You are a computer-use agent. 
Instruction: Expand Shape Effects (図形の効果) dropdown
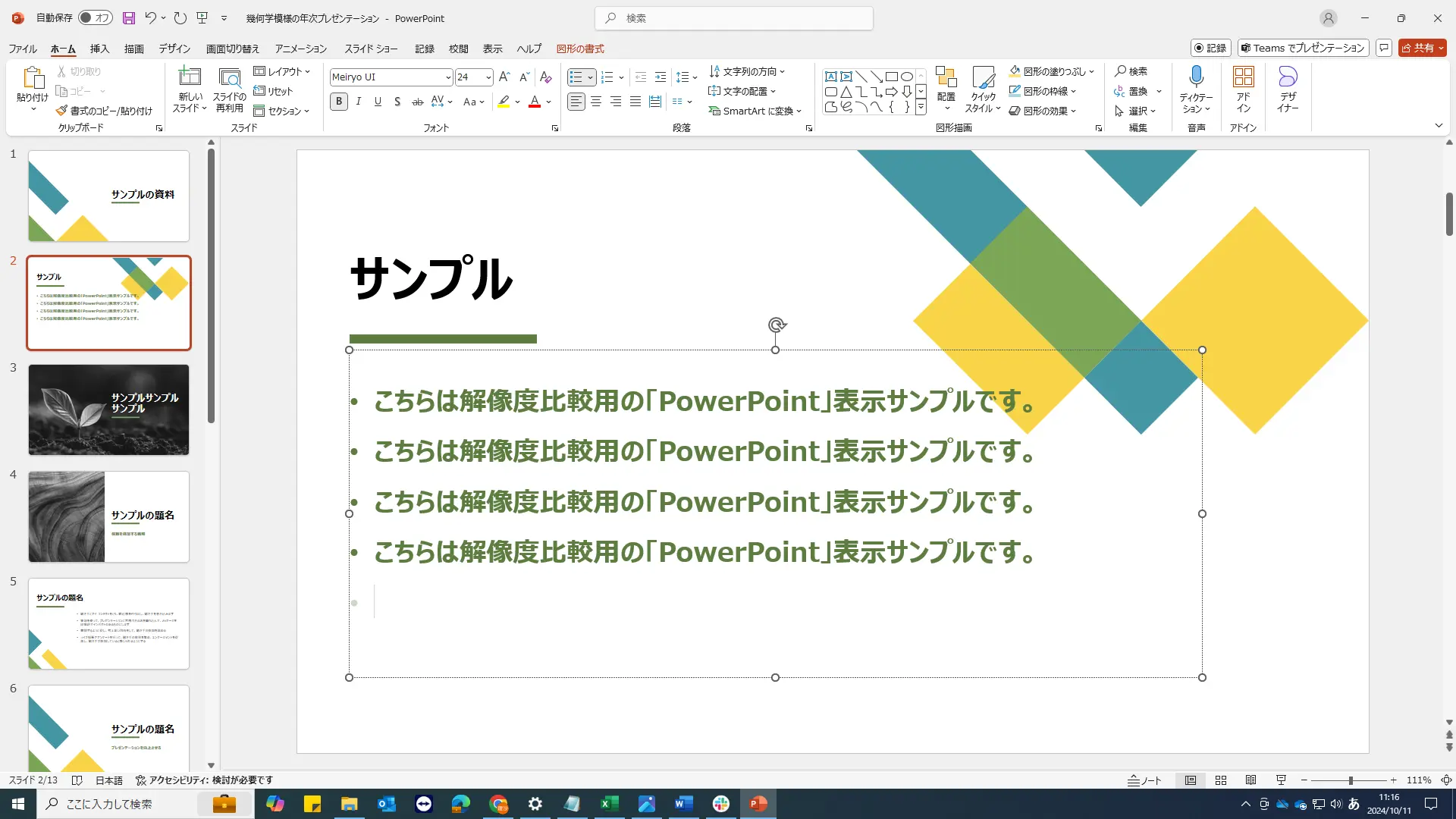[x=1043, y=111]
